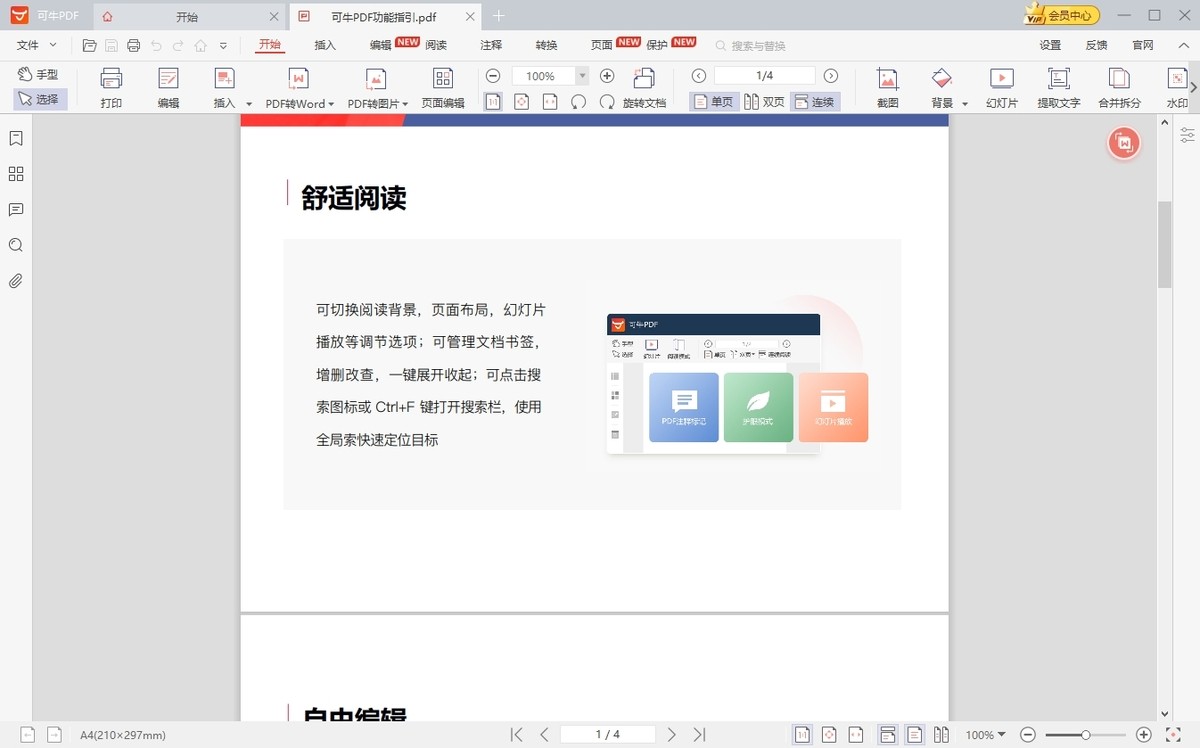Open the 可牛PDF功能指引.pdf document tab
Image resolution: width=1200 pixels, height=748 pixels.
pos(383,16)
